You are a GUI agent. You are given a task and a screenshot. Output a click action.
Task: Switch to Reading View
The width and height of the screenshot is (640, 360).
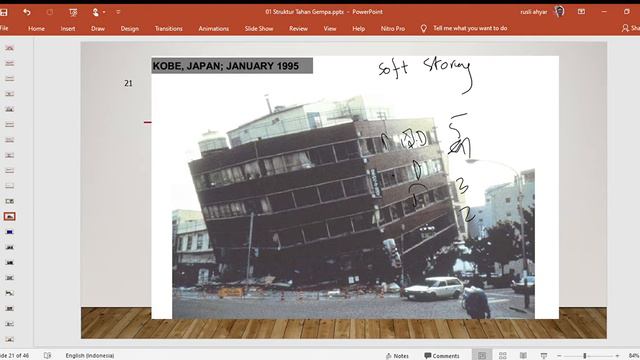pyautogui.click(x=523, y=356)
